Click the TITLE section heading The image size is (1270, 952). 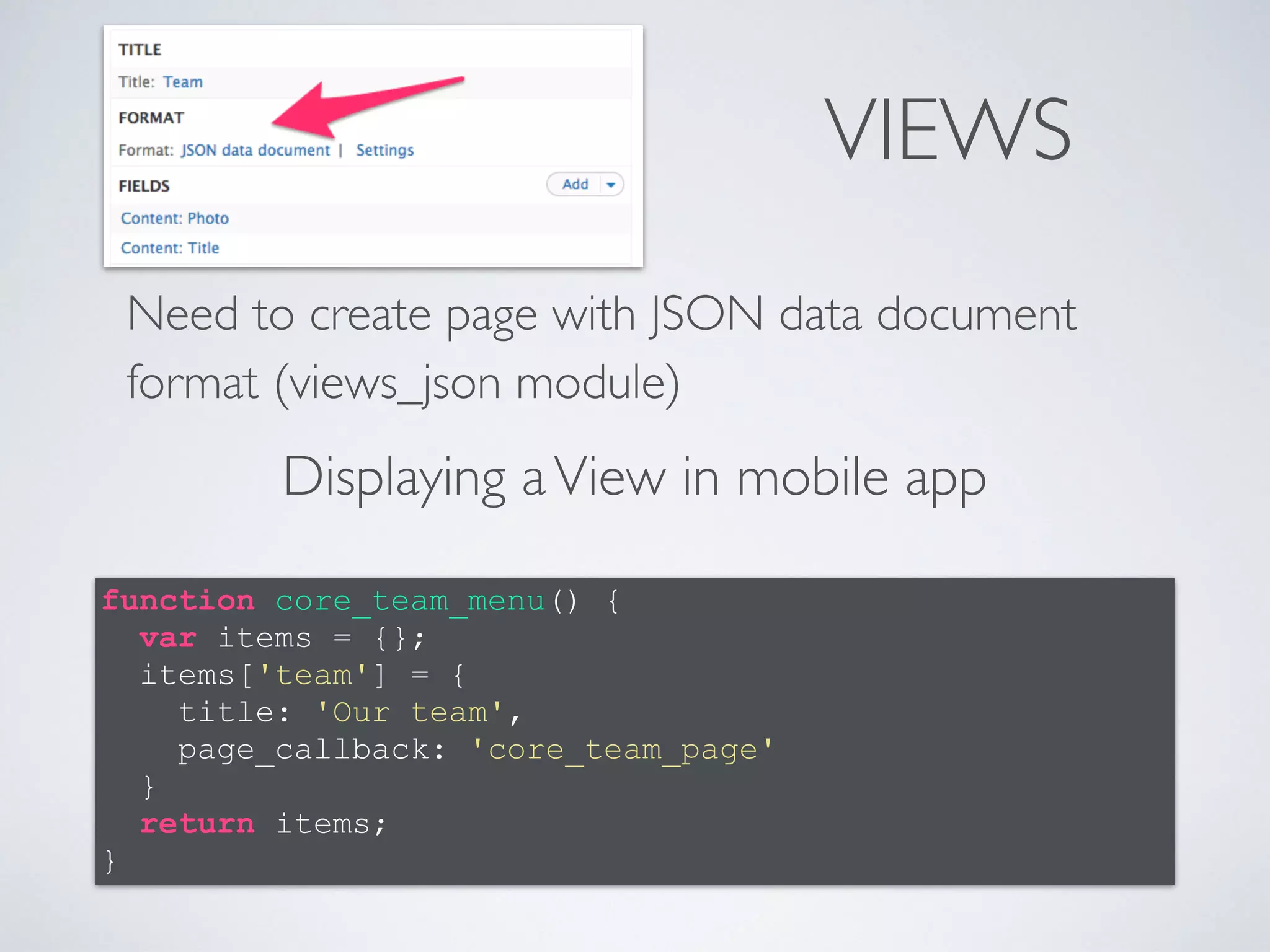140,50
